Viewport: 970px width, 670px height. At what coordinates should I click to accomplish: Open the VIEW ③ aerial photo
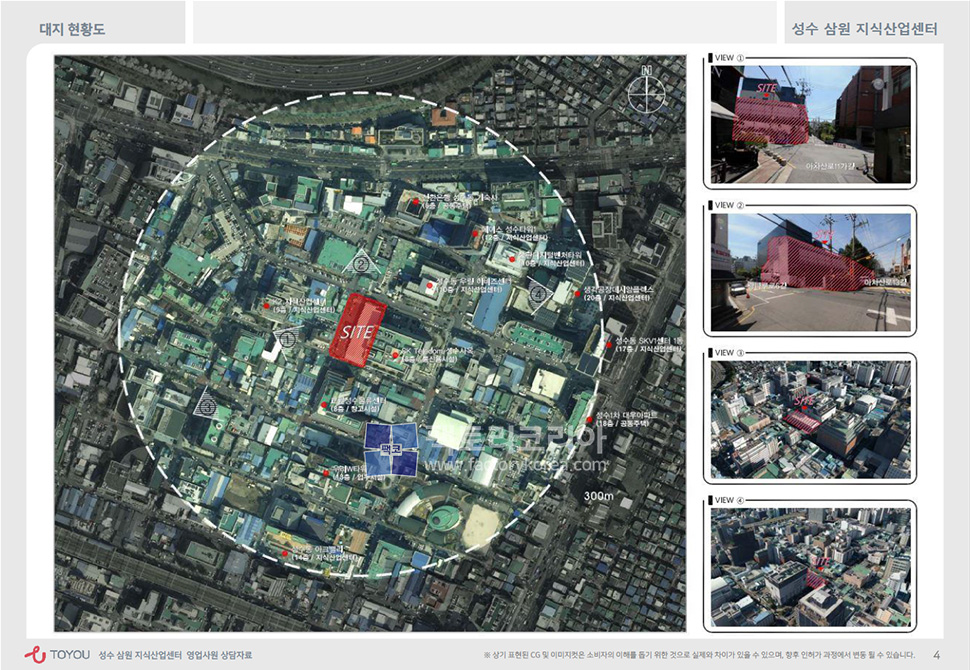pyautogui.click(x=810, y=420)
